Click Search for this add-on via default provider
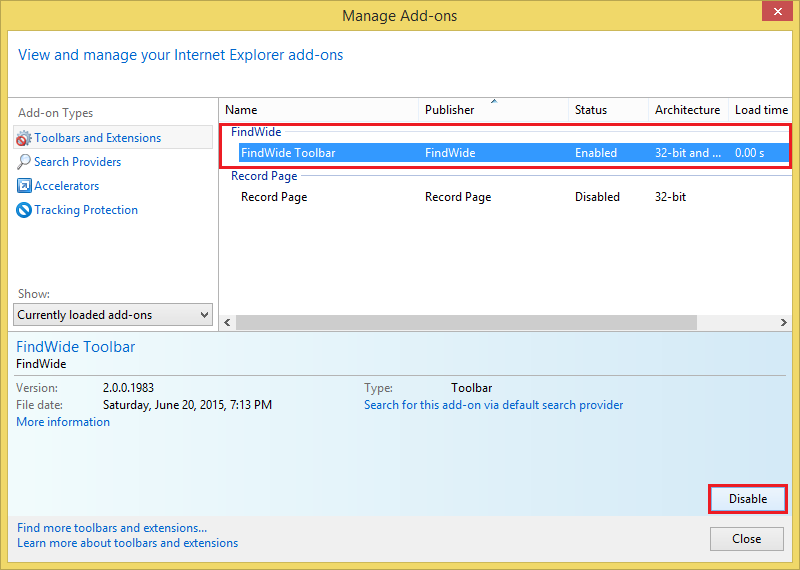 coord(494,405)
